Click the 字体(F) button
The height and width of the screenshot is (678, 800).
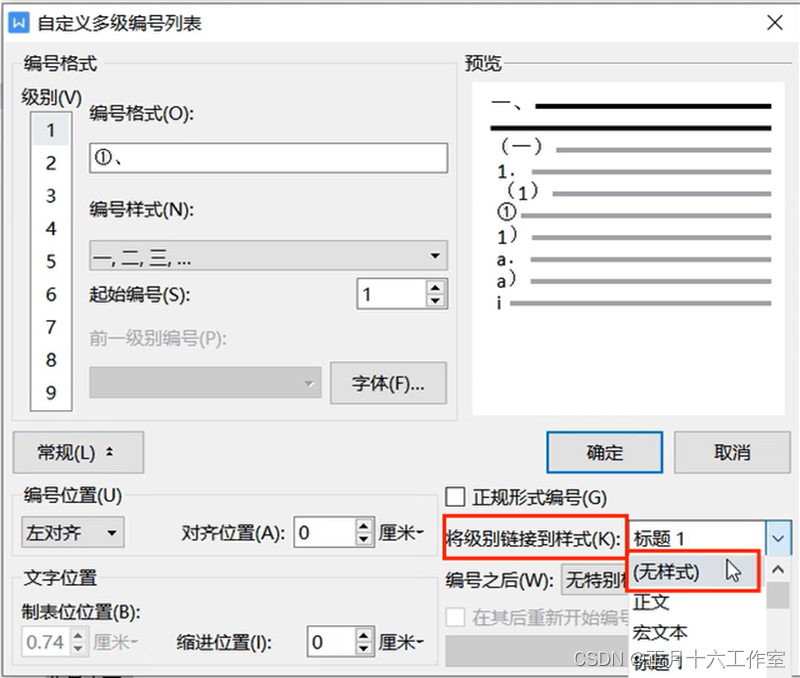coord(388,384)
